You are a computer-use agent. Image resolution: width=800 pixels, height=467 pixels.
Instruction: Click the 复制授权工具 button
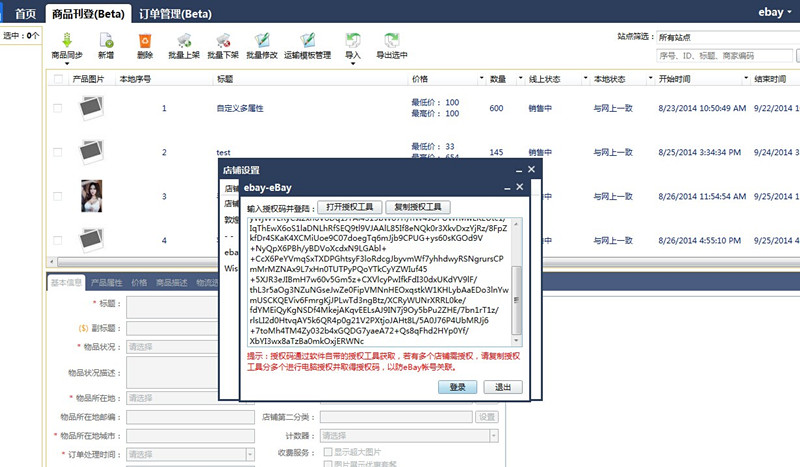[x=418, y=207]
